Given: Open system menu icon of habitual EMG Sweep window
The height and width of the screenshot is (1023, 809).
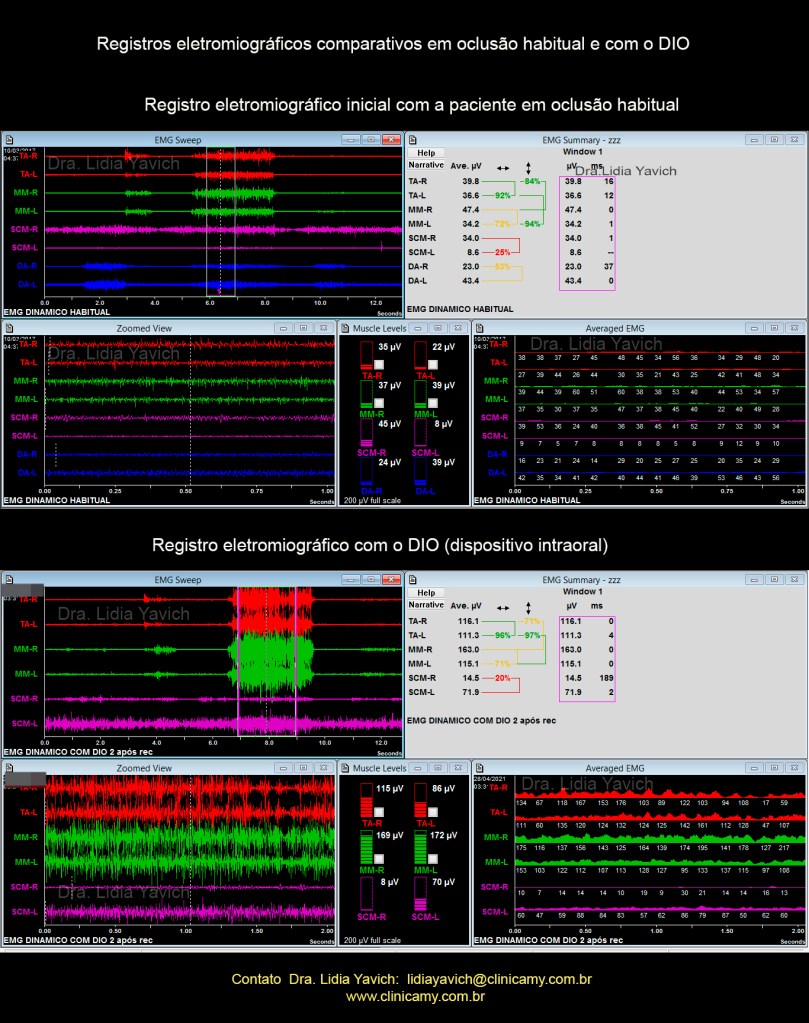Looking at the screenshot, I should click(9, 140).
